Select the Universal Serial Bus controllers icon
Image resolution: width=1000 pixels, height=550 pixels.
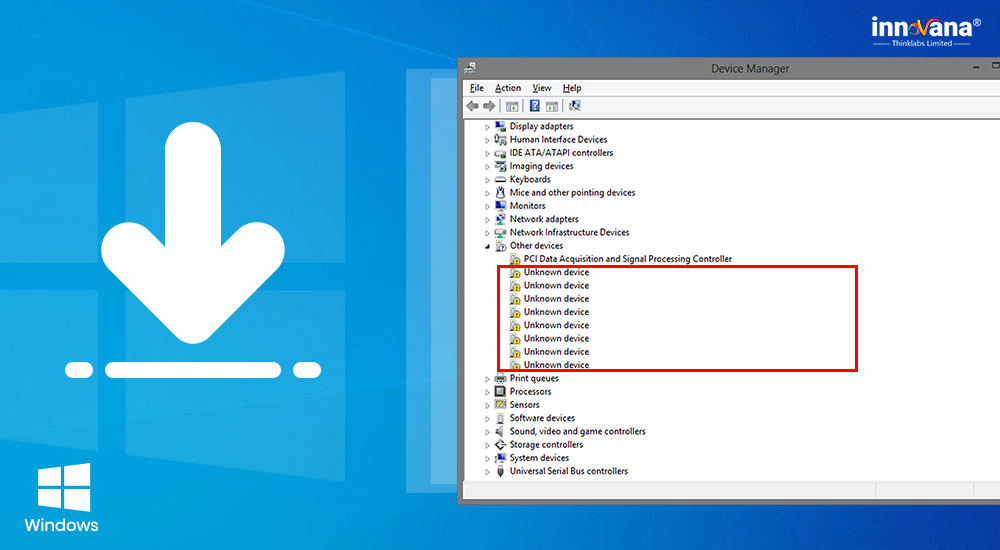[x=501, y=472]
